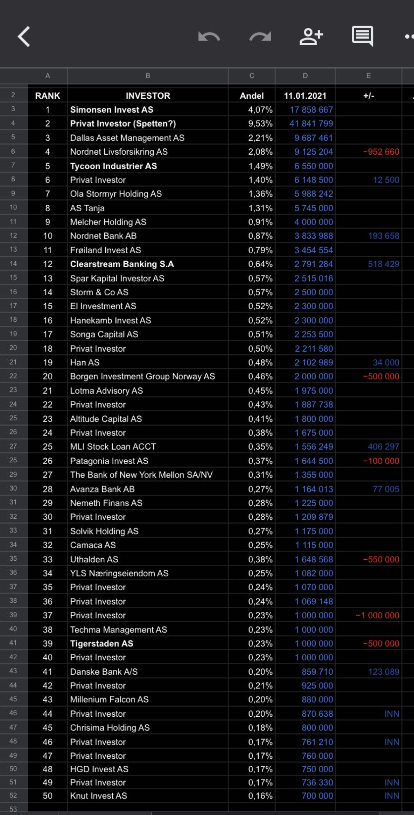Select cell Clearstream Banking S.A

point(148,264)
